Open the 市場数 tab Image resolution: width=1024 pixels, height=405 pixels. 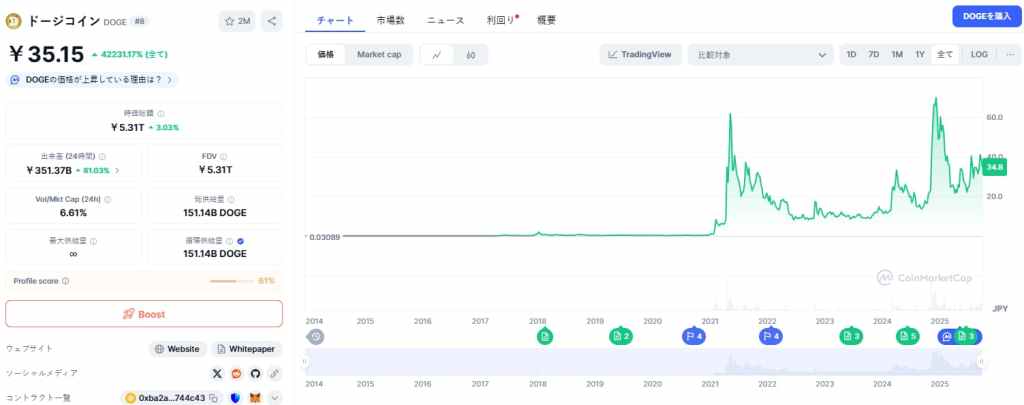click(391, 20)
